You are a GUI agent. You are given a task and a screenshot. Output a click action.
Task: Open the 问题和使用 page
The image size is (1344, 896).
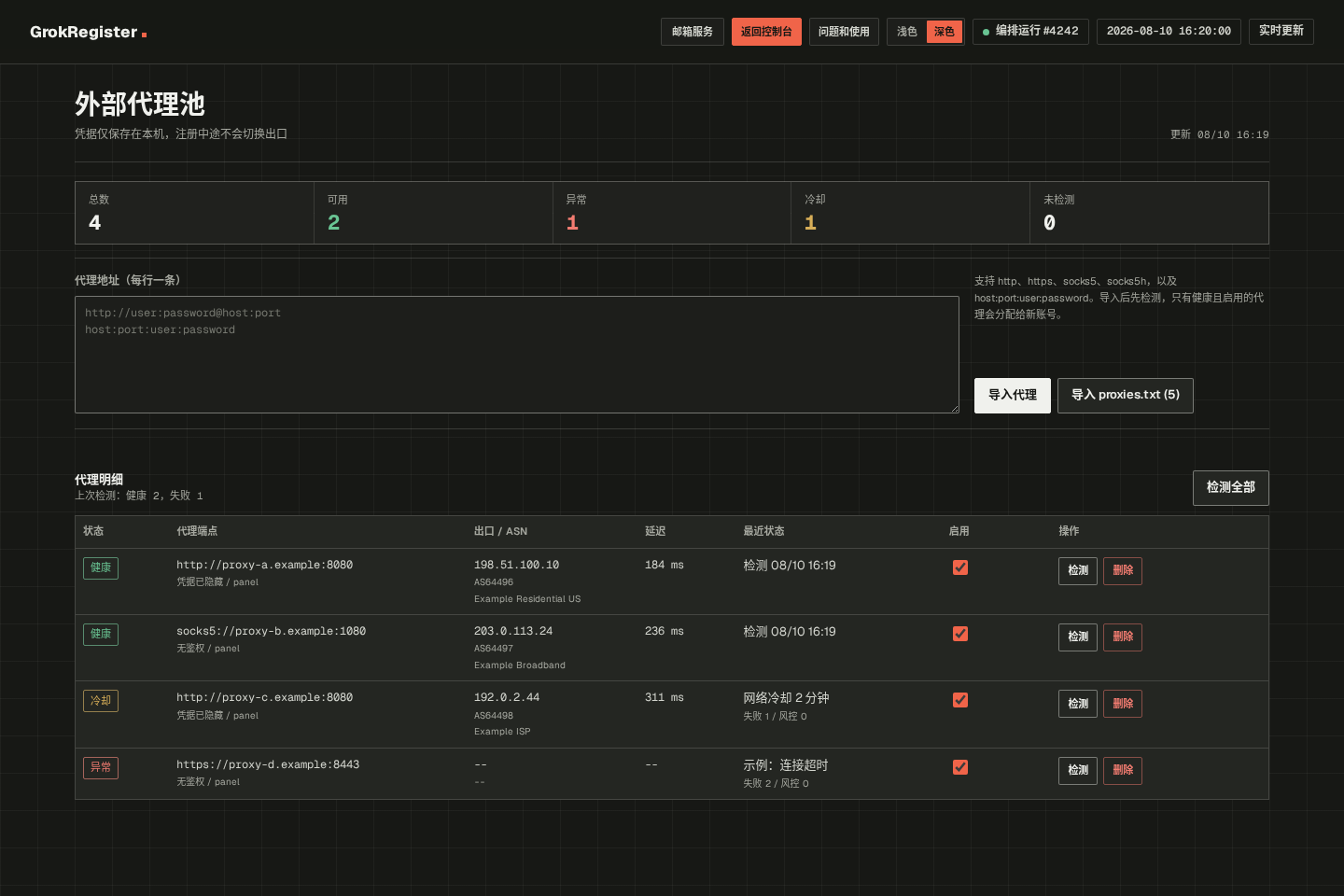[844, 32]
